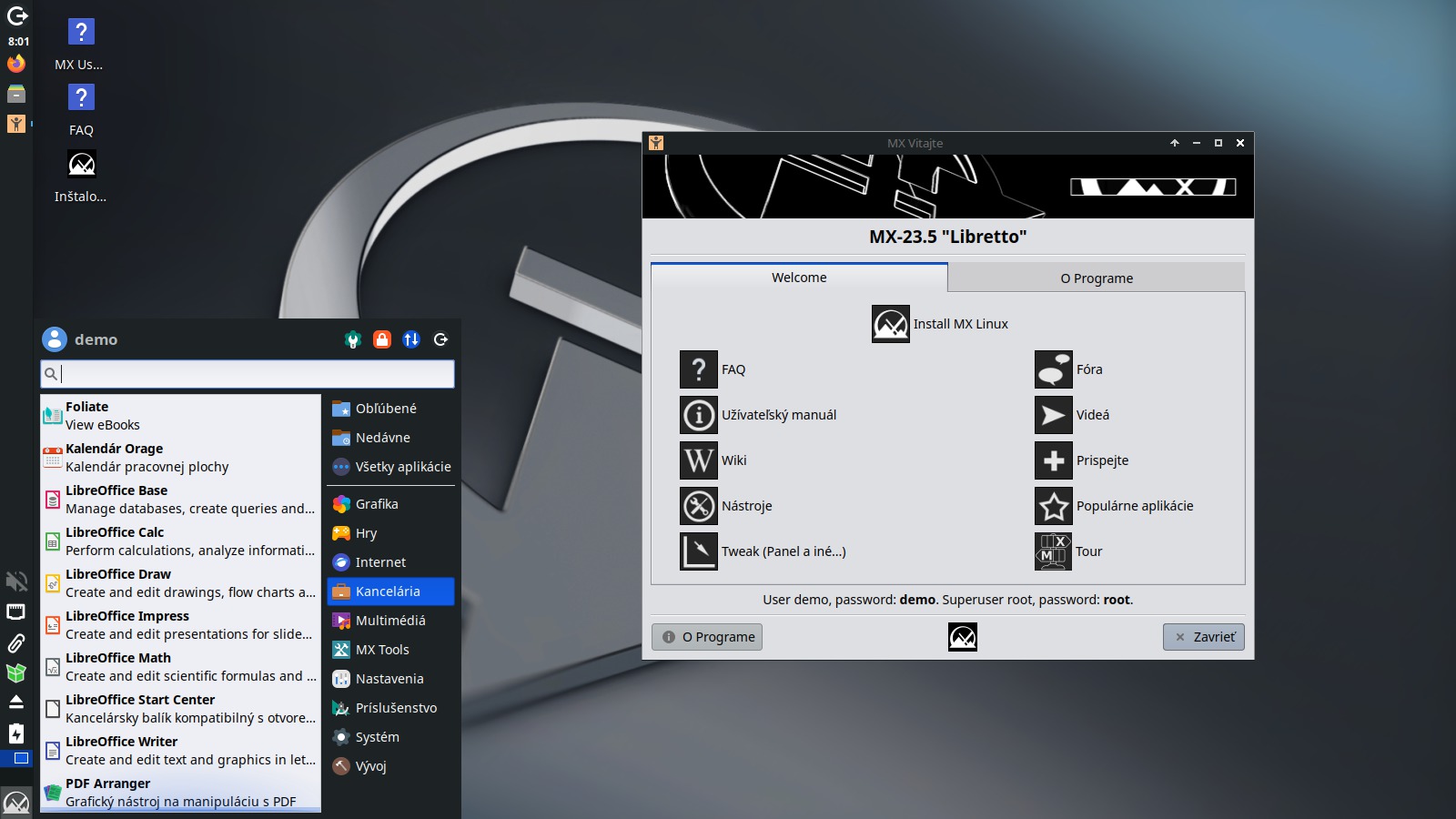Screen dimensions: 1456x819
Task: Select the Obľúbené category
Action: coord(391,409)
